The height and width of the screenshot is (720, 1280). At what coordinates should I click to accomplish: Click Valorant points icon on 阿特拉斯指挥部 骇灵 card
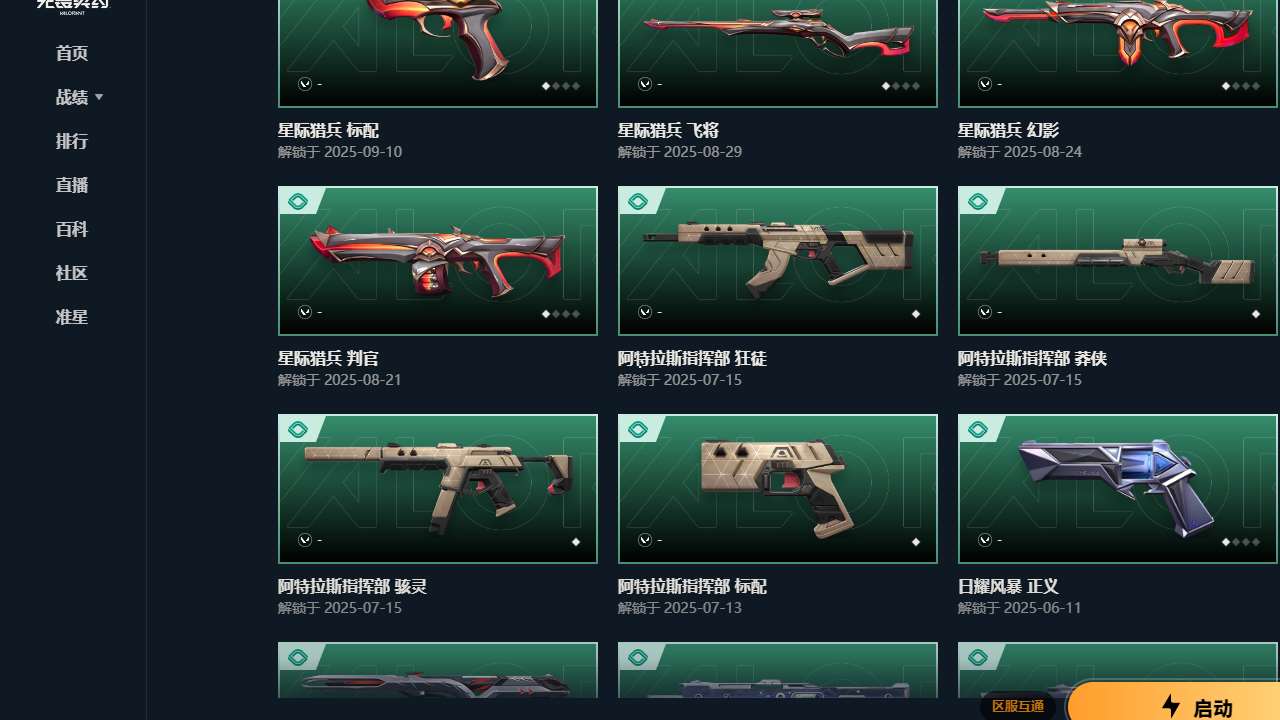[x=305, y=540]
